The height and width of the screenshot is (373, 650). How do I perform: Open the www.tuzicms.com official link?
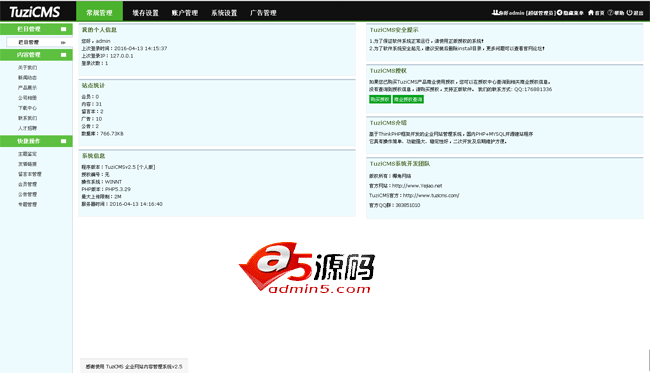431,195
